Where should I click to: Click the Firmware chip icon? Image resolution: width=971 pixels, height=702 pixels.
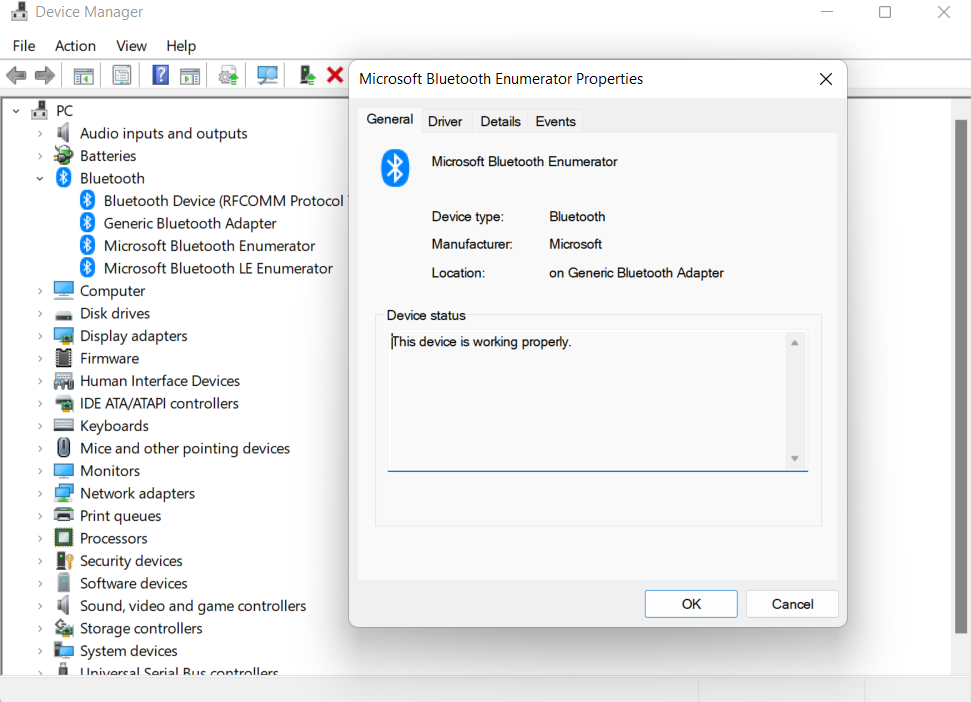[x=63, y=358]
